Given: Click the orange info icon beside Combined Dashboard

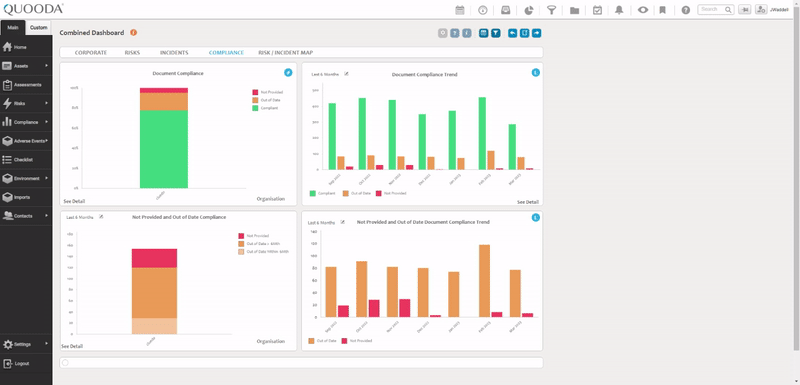Looking at the screenshot, I should click(x=134, y=33).
